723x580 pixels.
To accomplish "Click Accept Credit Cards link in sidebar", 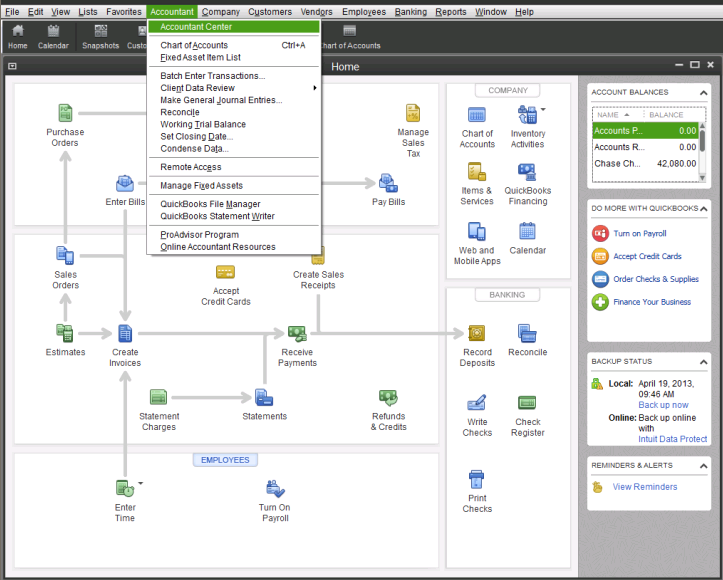I will 647,256.
